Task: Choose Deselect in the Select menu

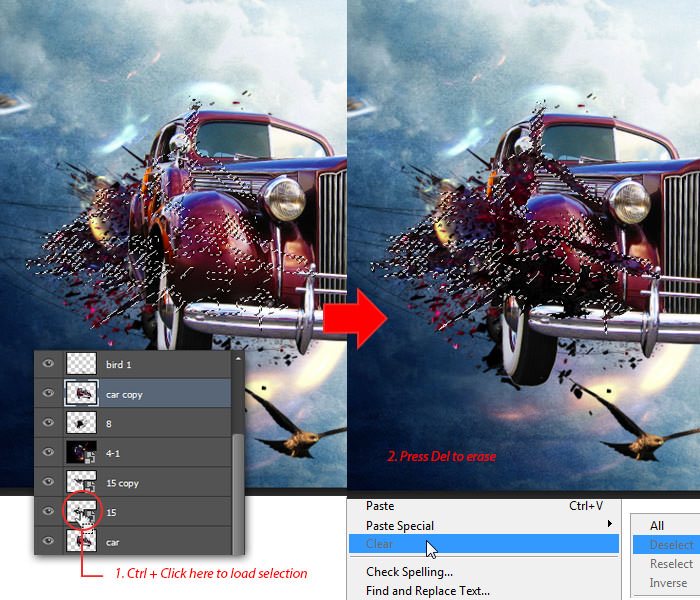Action: [x=667, y=545]
